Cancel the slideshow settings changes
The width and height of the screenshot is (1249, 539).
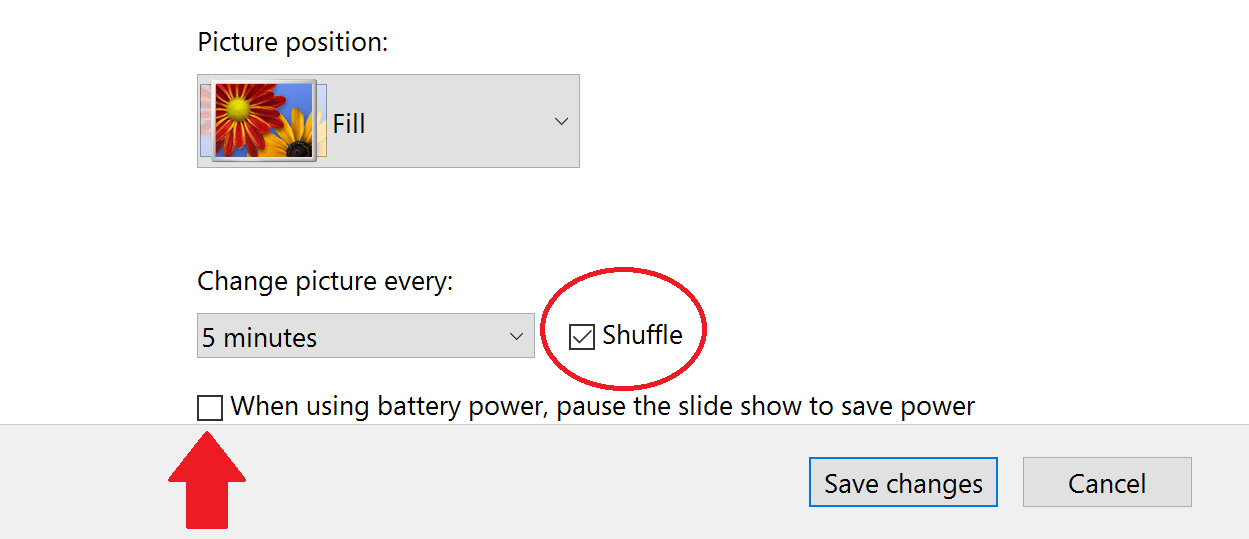click(x=1107, y=483)
